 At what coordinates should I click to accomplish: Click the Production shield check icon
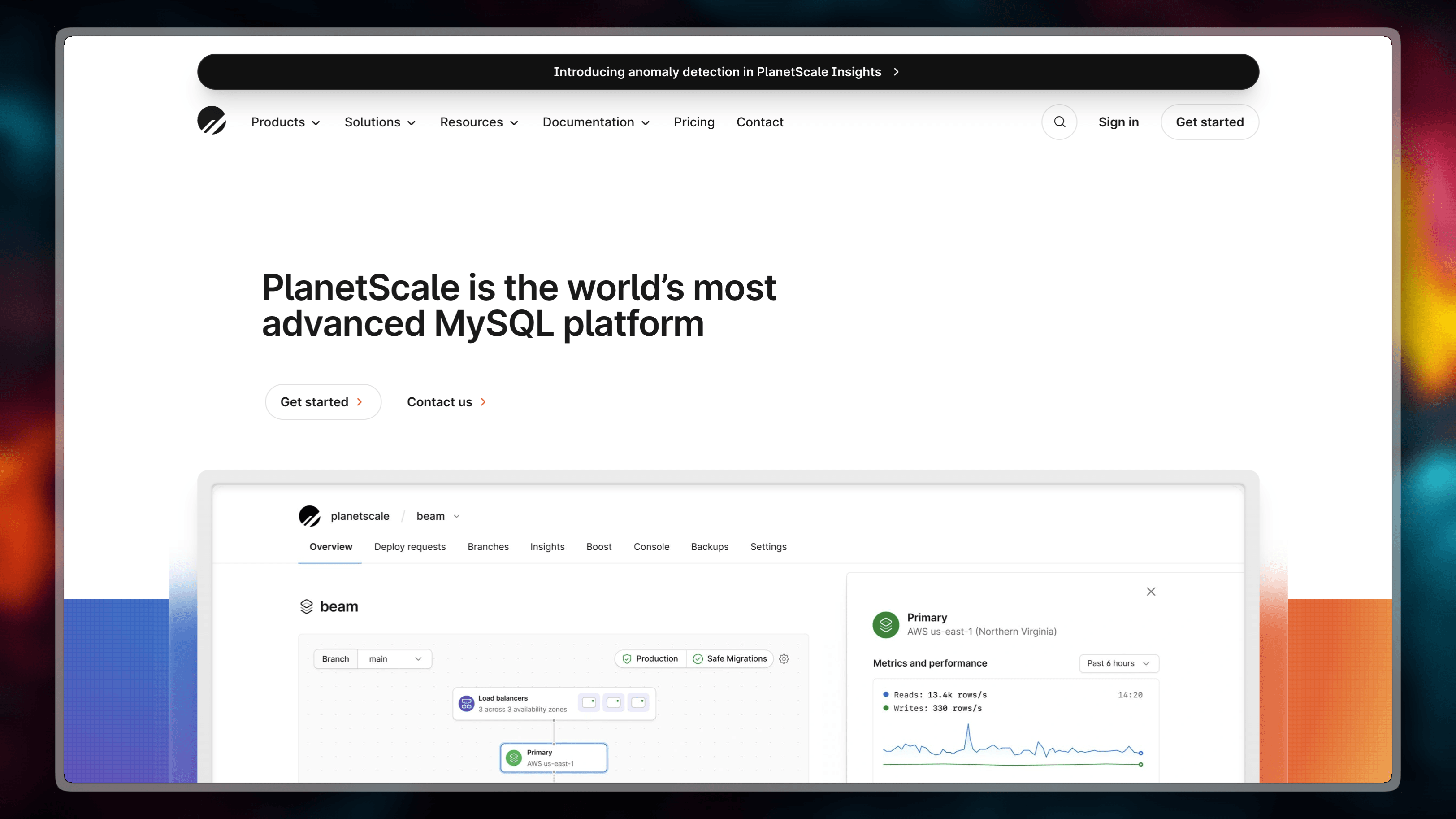click(x=627, y=658)
